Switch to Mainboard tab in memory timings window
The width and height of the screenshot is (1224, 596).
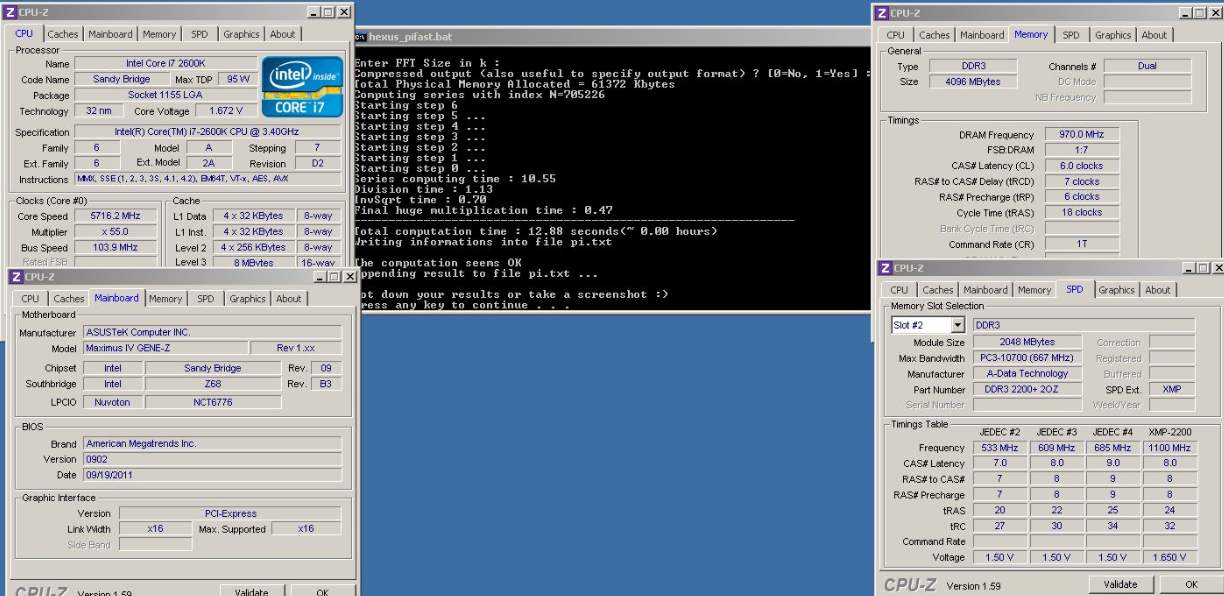(x=982, y=35)
